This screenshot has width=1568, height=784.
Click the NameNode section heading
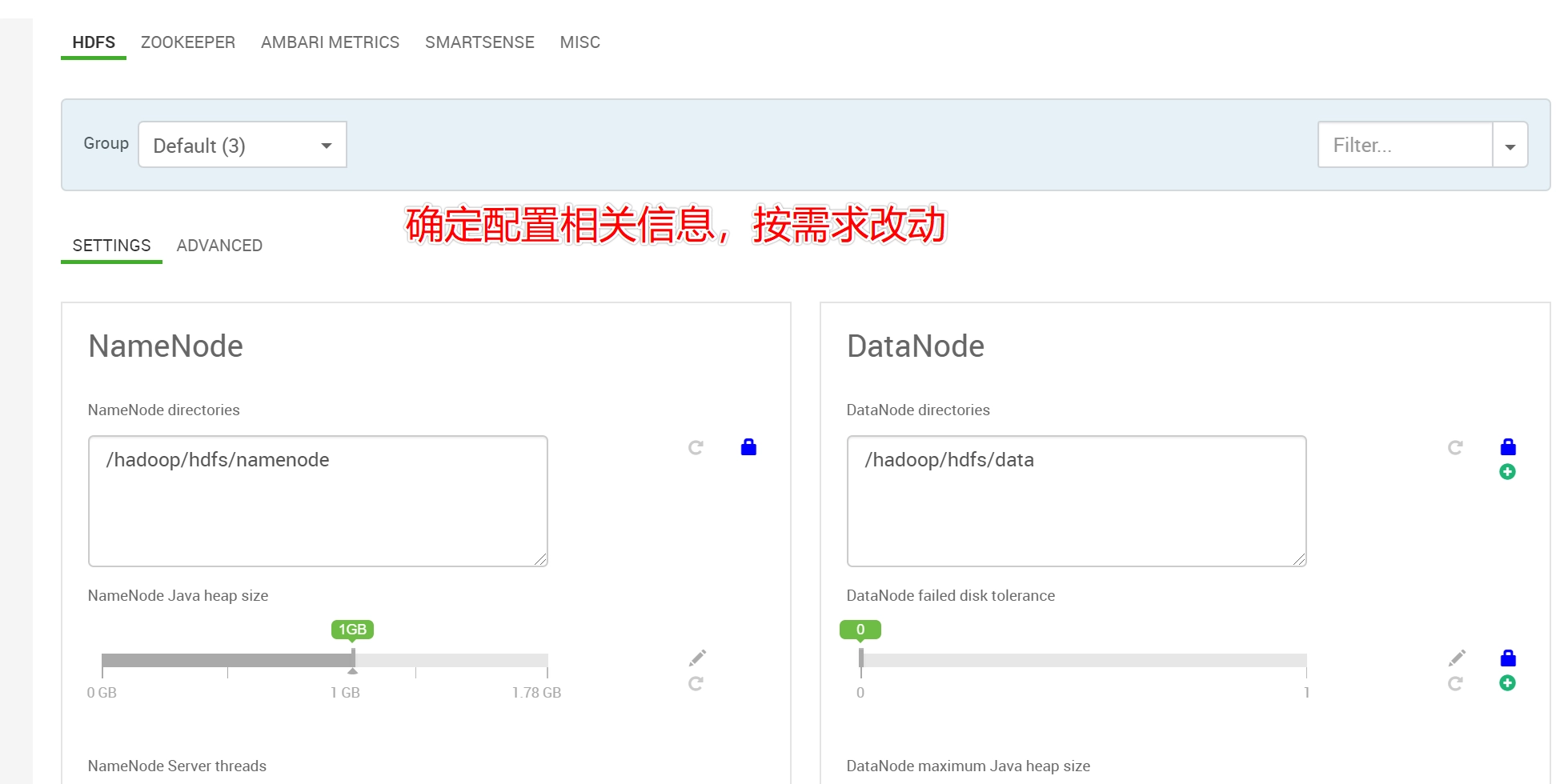point(166,346)
